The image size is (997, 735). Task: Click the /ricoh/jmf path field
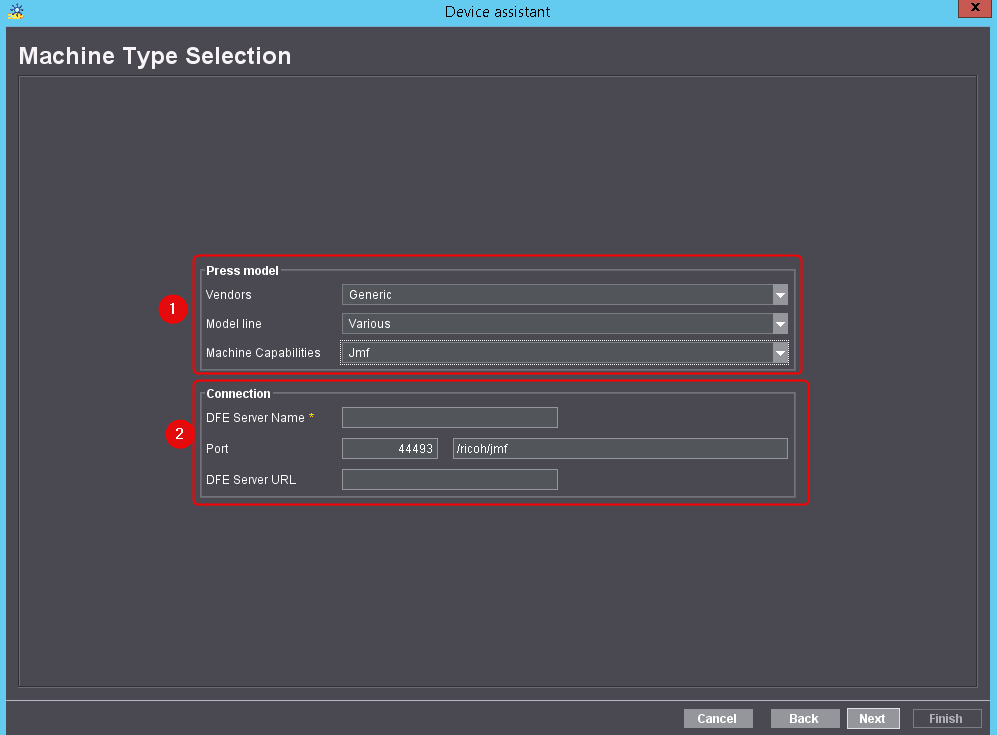620,449
